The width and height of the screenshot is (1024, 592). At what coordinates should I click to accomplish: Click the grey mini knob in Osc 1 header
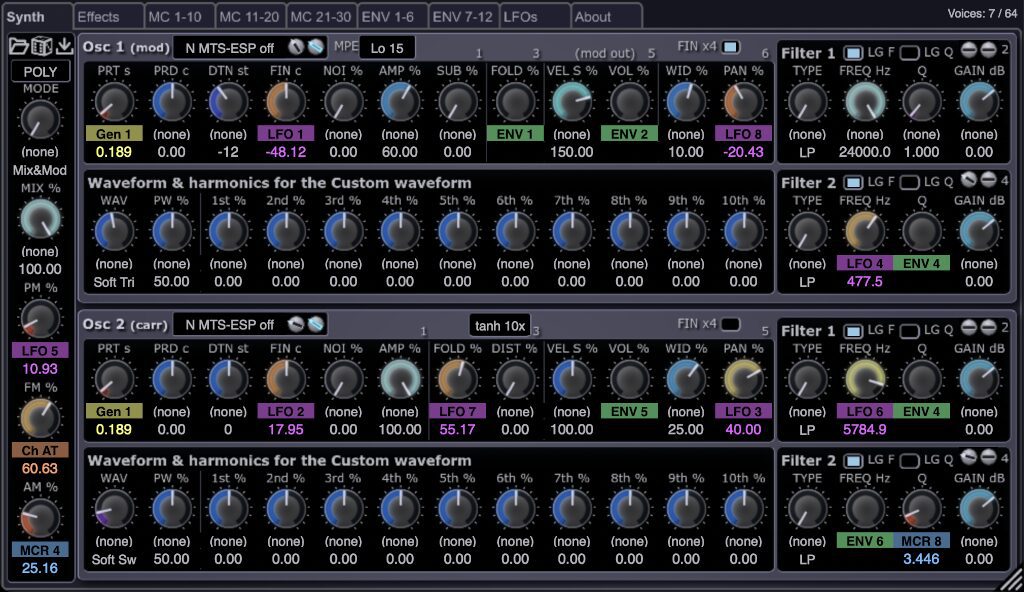point(296,47)
